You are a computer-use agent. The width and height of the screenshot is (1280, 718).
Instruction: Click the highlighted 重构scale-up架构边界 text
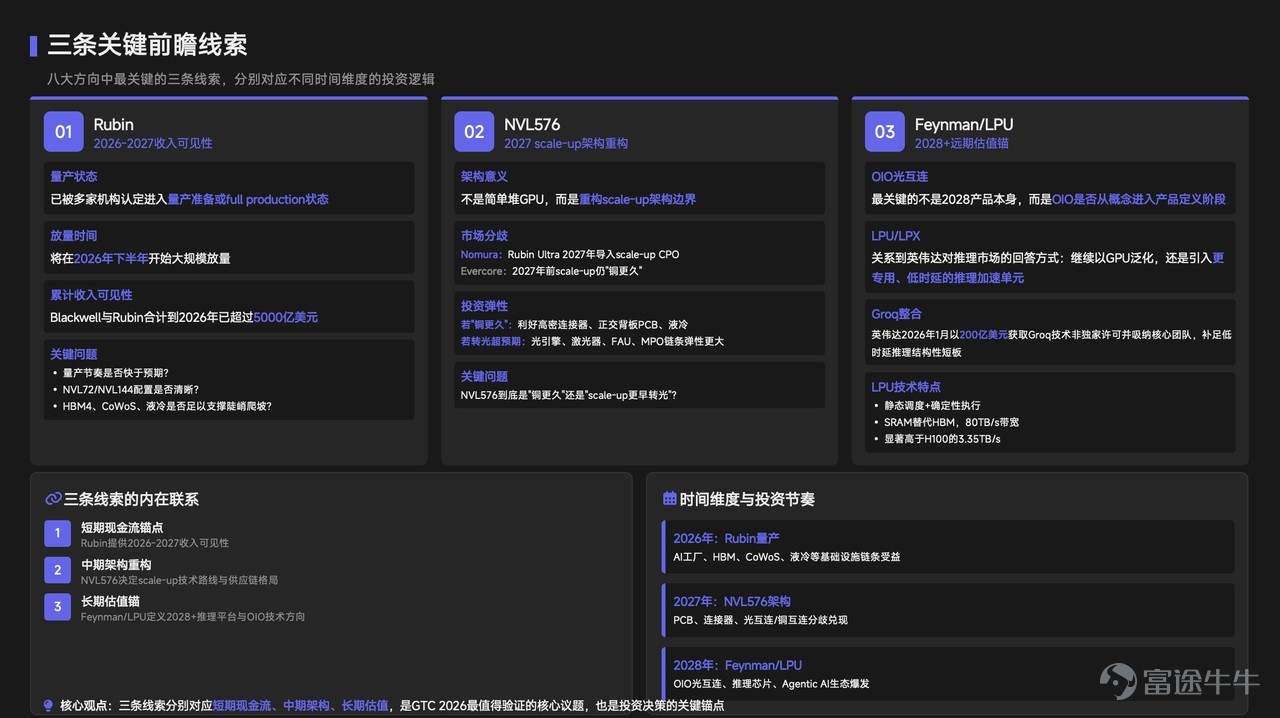pyautogui.click(x=638, y=199)
